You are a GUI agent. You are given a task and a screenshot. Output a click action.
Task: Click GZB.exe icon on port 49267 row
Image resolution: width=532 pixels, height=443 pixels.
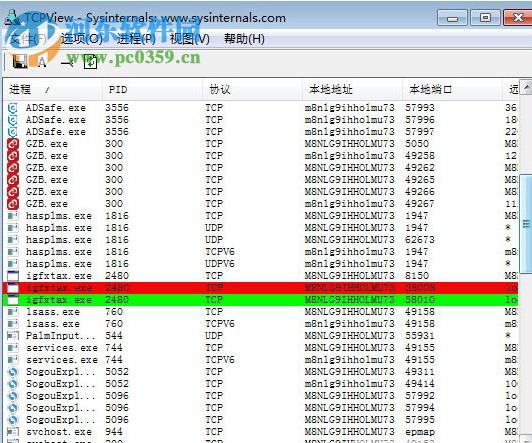[13, 204]
